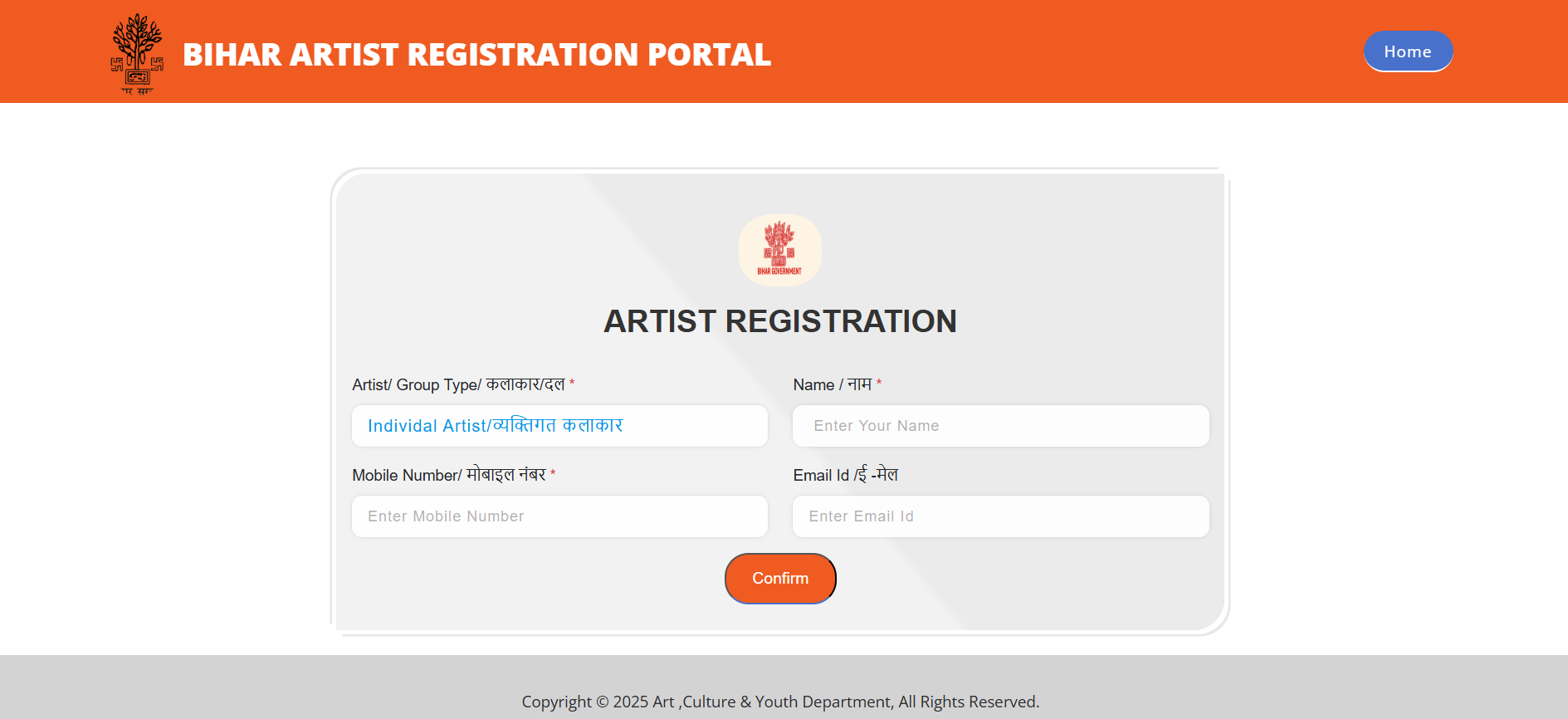Focus the Enter Email Id field
This screenshot has height=719, width=1568.
pyautogui.click(x=1000, y=516)
